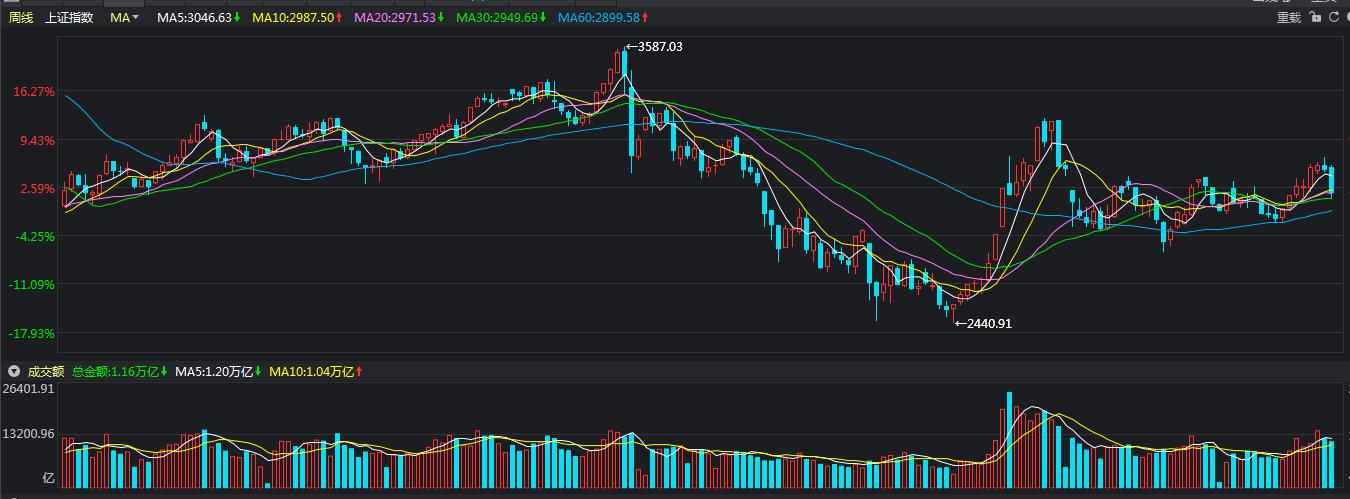Click the unlock padlock icon
Image resolution: width=1350 pixels, height=499 pixels.
(x=1315, y=18)
